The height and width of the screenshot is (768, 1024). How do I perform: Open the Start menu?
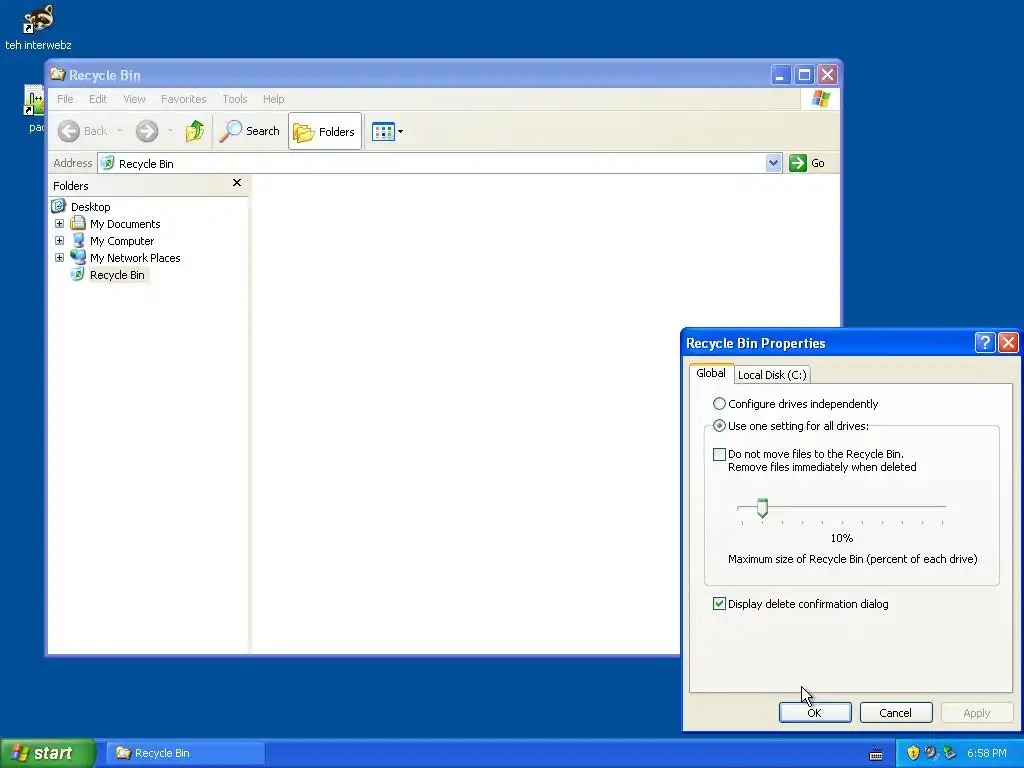pyautogui.click(x=47, y=753)
